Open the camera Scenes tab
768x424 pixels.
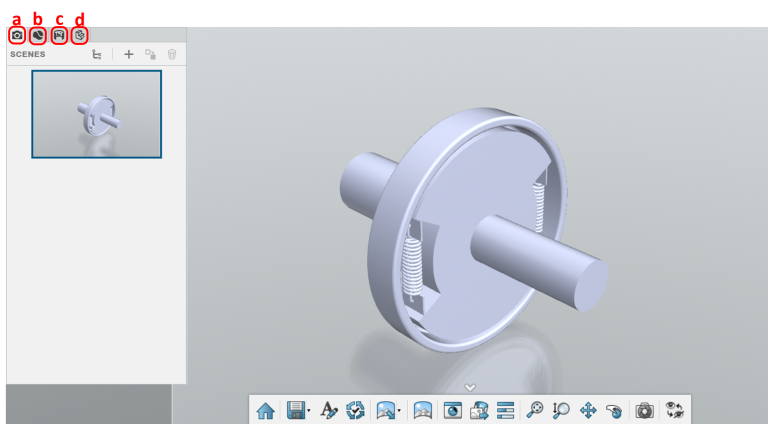17,35
